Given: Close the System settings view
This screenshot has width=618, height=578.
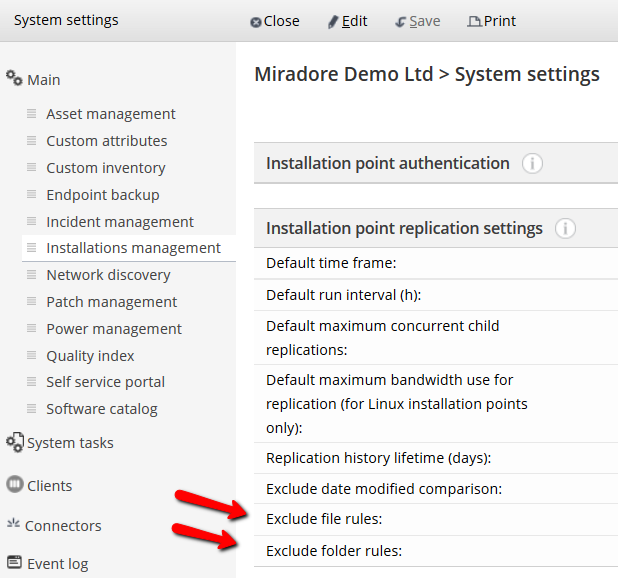Looking at the screenshot, I should click(275, 21).
